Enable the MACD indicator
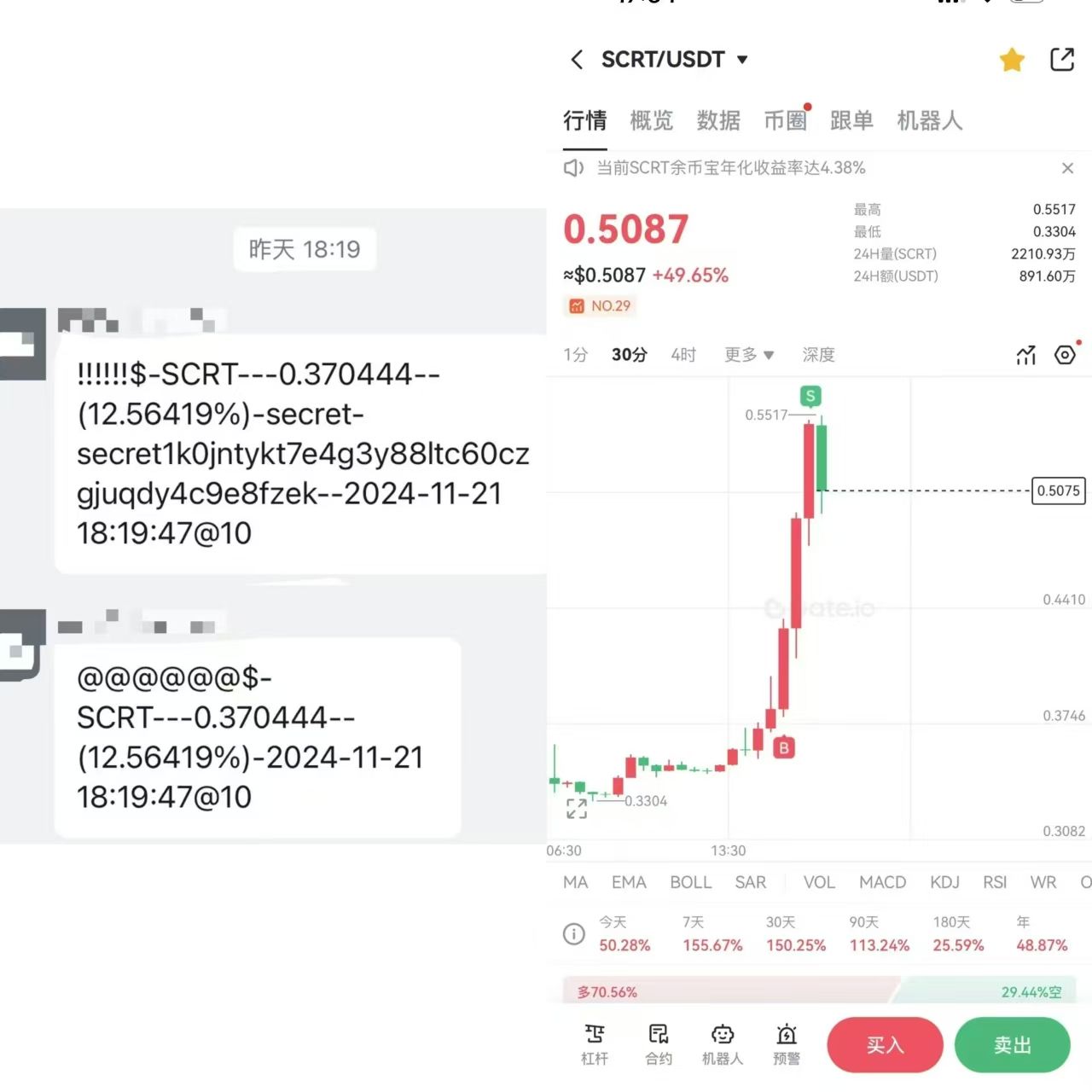The image size is (1092, 1092). tap(883, 882)
